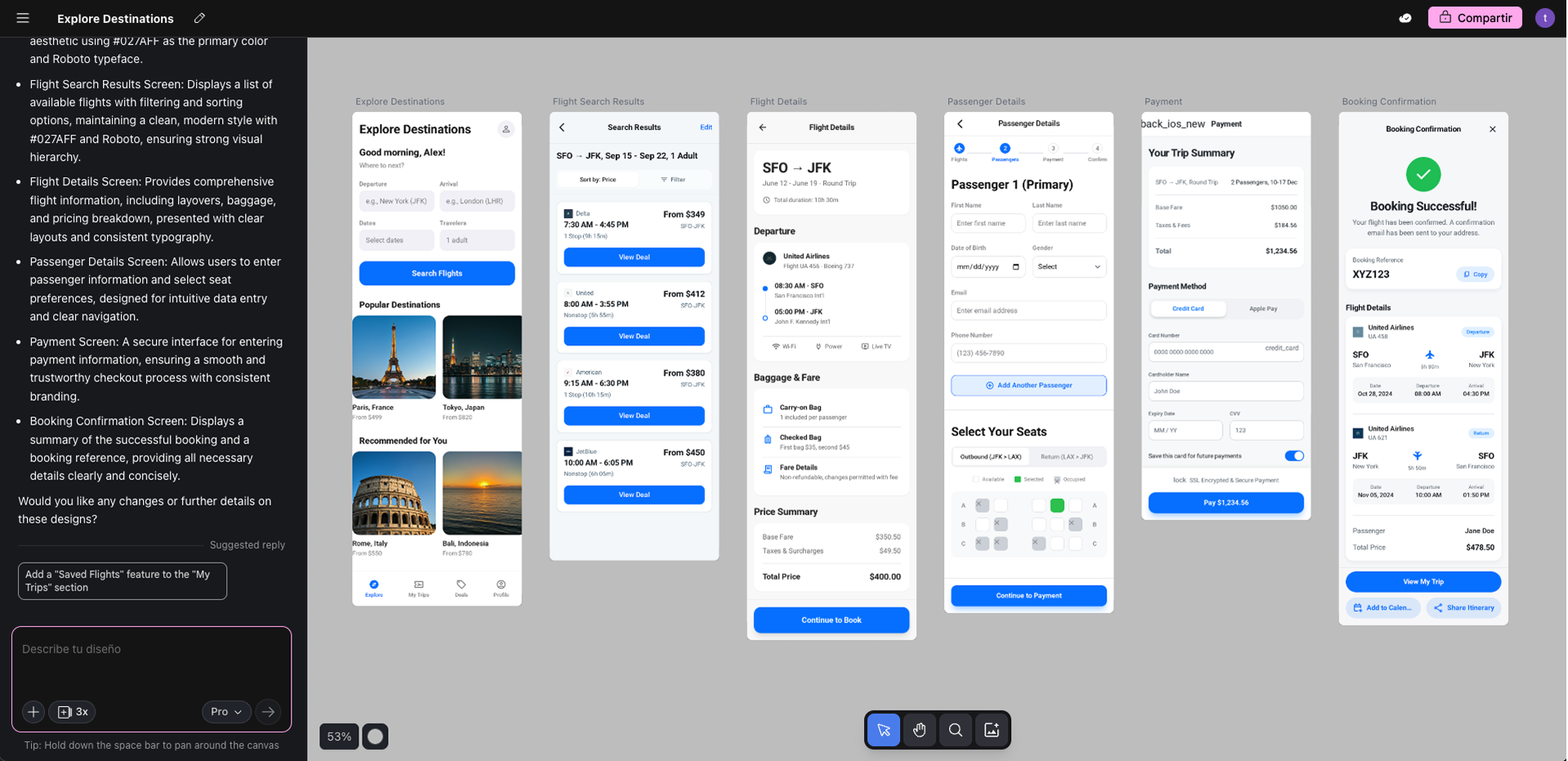Select the Return (LAX > JFK) tab
1568x761 pixels.
click(1067, 457)
